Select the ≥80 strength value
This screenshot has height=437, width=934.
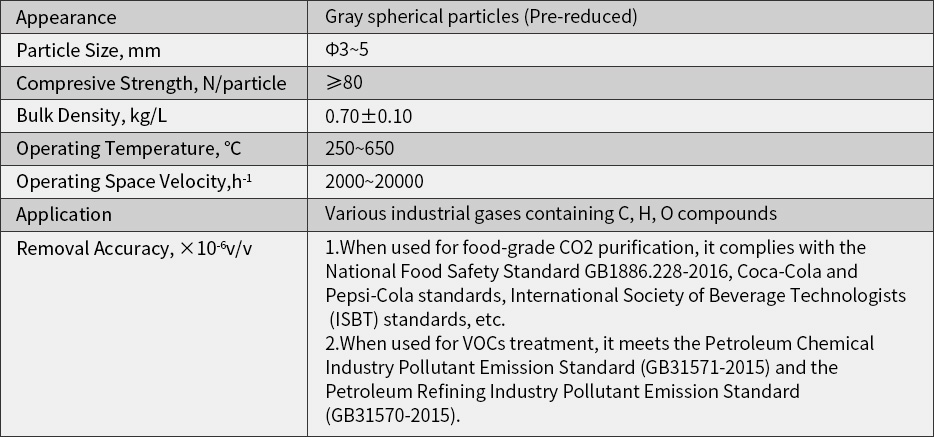[x=344, y=83]
